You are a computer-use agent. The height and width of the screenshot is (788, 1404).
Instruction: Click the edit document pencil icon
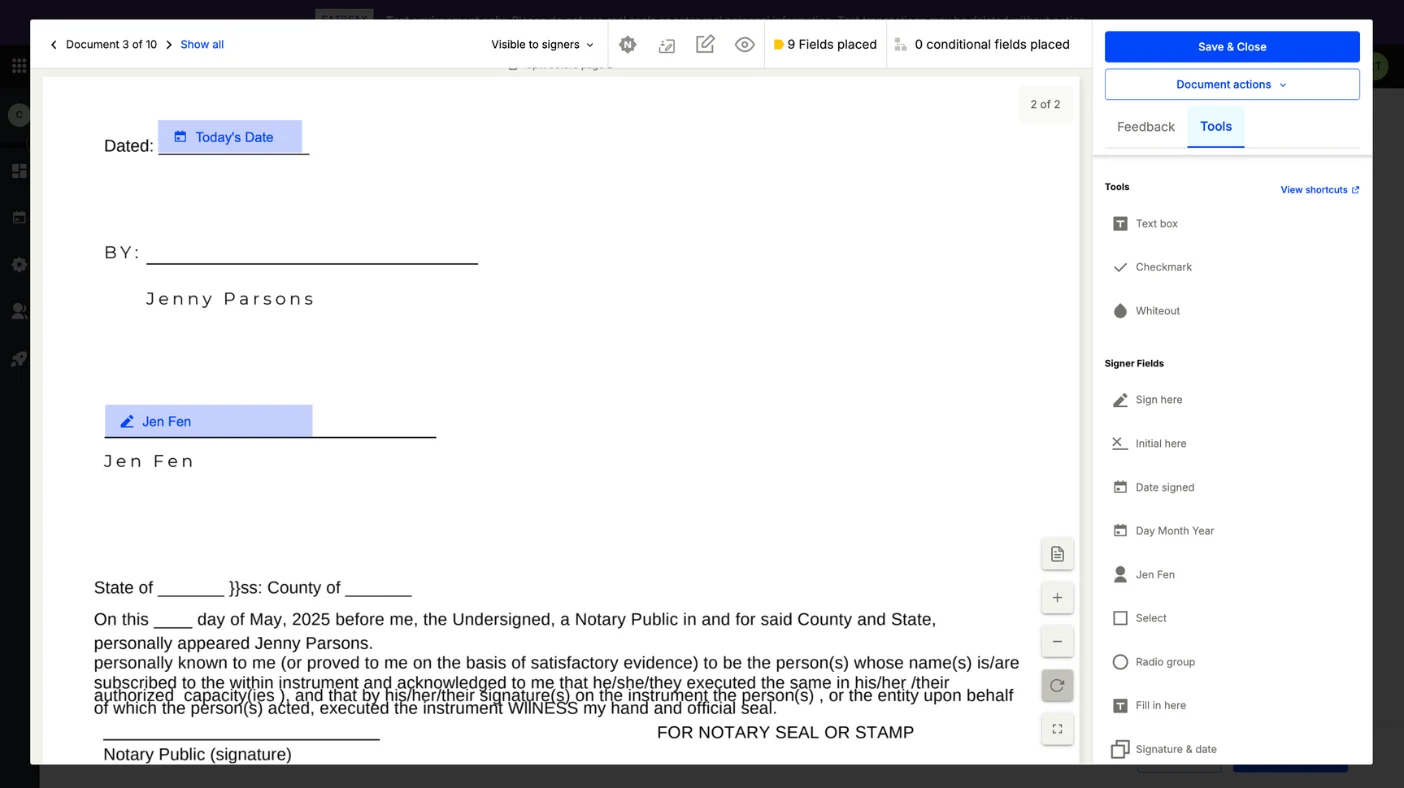click(x=705, y=45)
